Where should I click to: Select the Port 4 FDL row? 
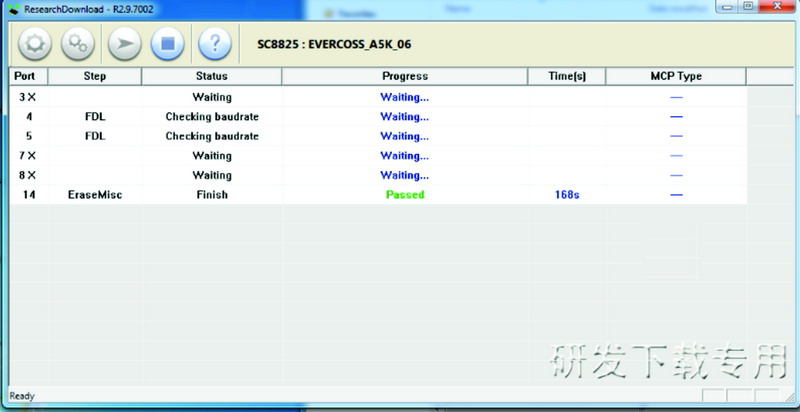click(x=95, y=116)
